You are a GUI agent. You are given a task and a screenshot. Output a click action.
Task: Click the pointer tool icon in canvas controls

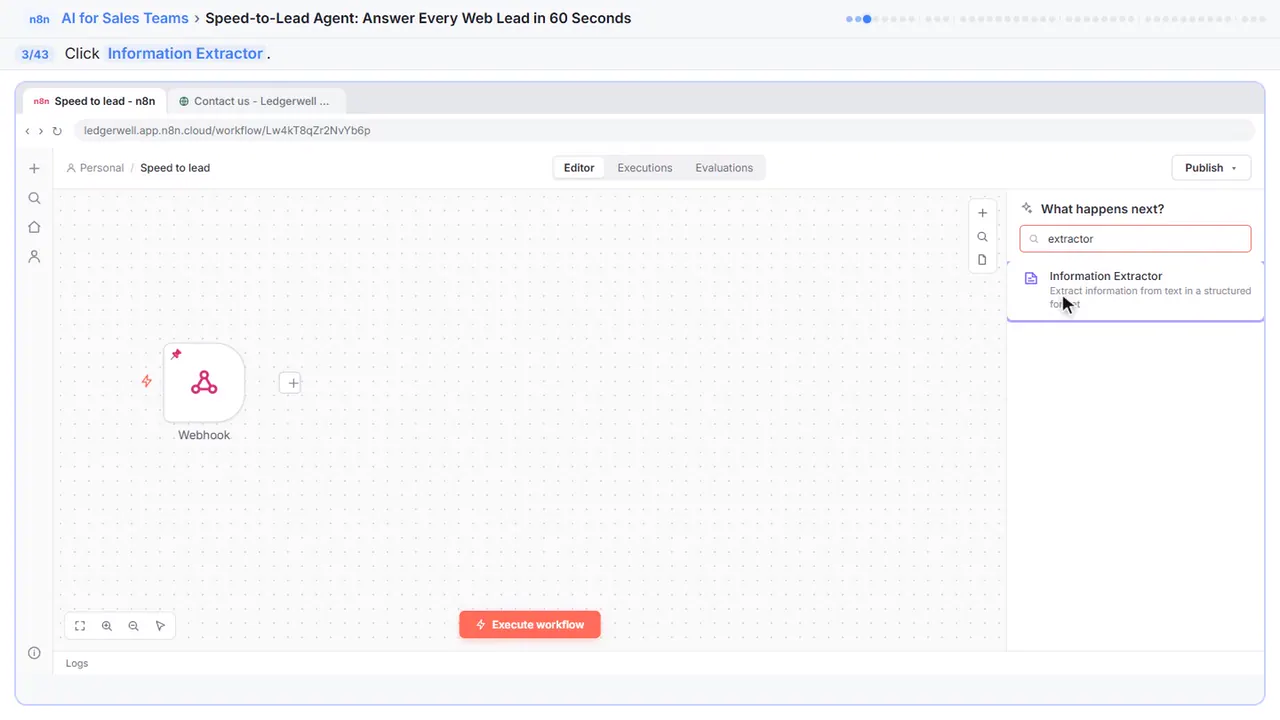(160, 626)
